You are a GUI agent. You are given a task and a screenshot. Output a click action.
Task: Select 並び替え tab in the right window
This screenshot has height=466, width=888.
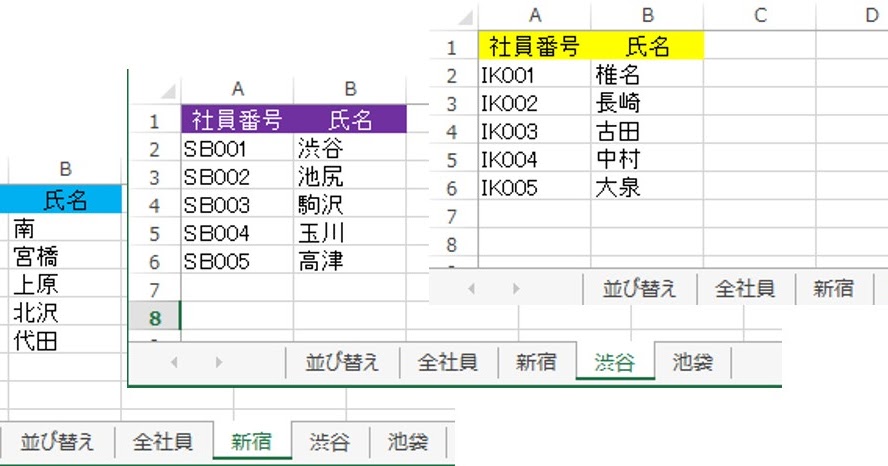[x=640, y=288]
